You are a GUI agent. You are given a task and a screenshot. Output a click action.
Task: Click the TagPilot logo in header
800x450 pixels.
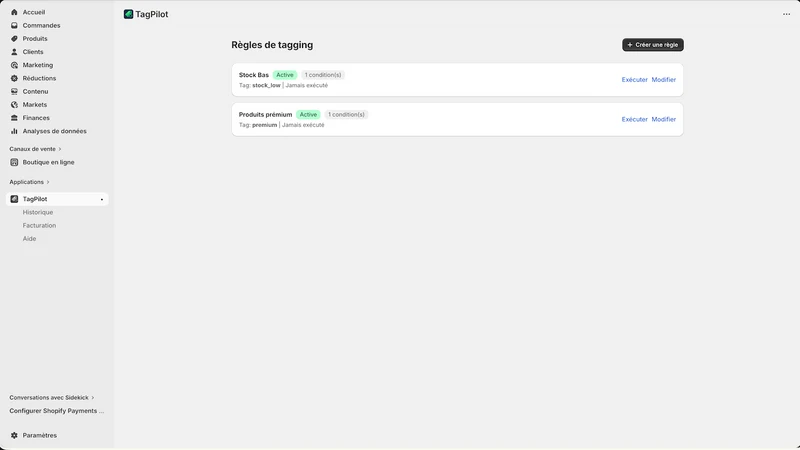(x=129, y=14)
